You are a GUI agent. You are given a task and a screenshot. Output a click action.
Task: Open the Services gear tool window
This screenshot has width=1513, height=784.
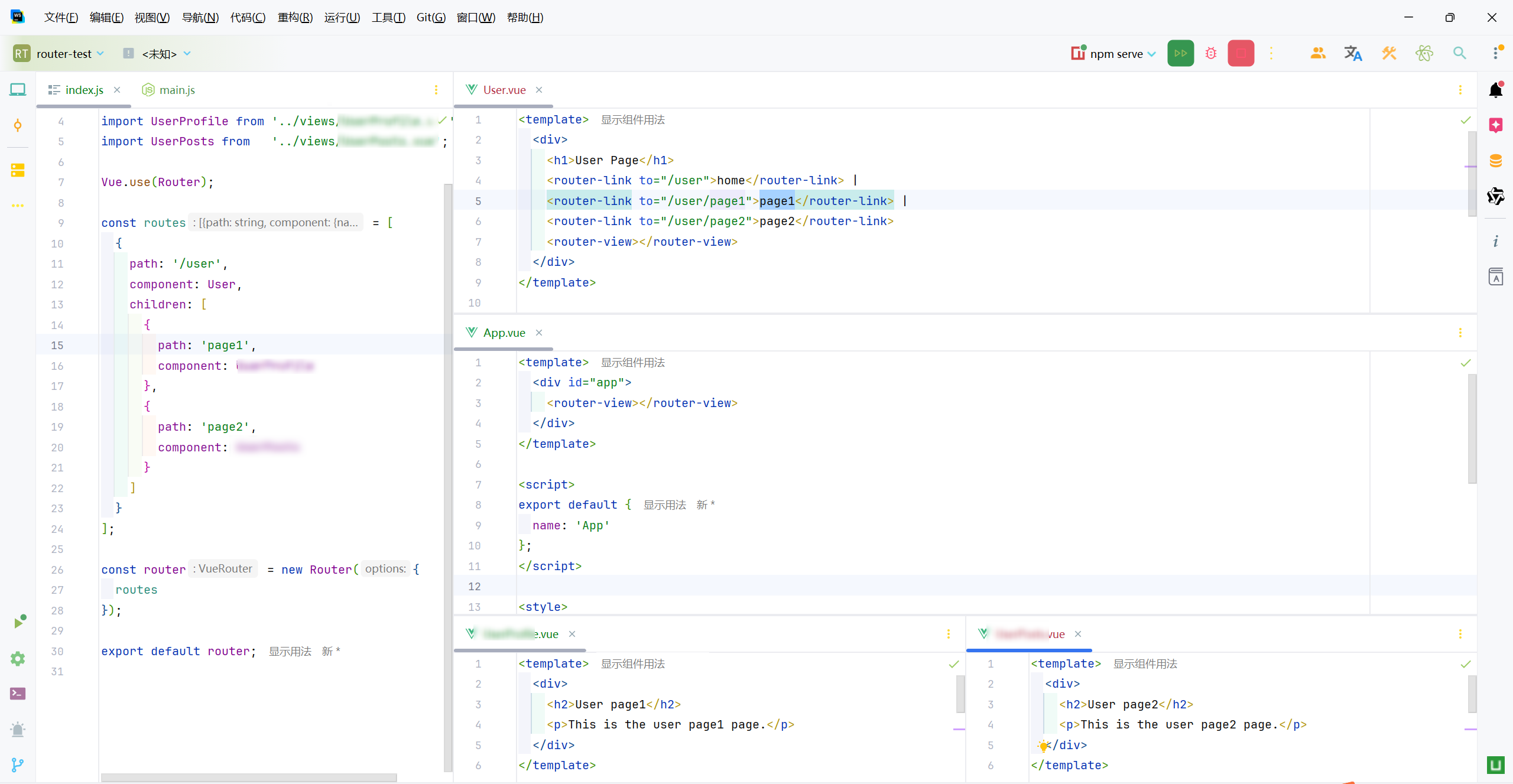(18, 658)
